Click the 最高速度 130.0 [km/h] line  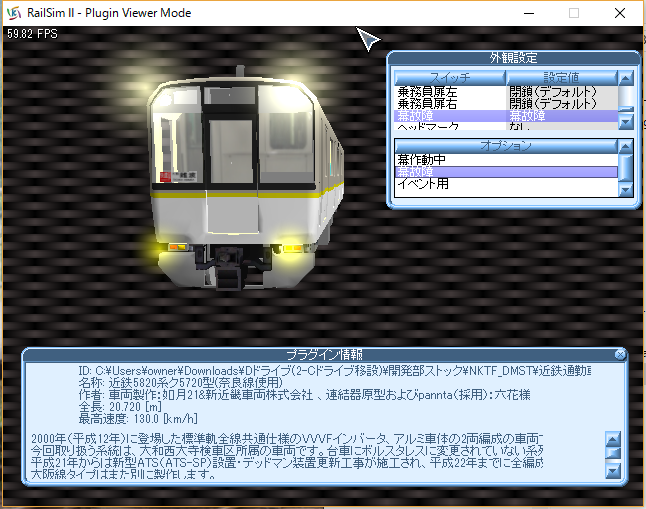[138, 419]
